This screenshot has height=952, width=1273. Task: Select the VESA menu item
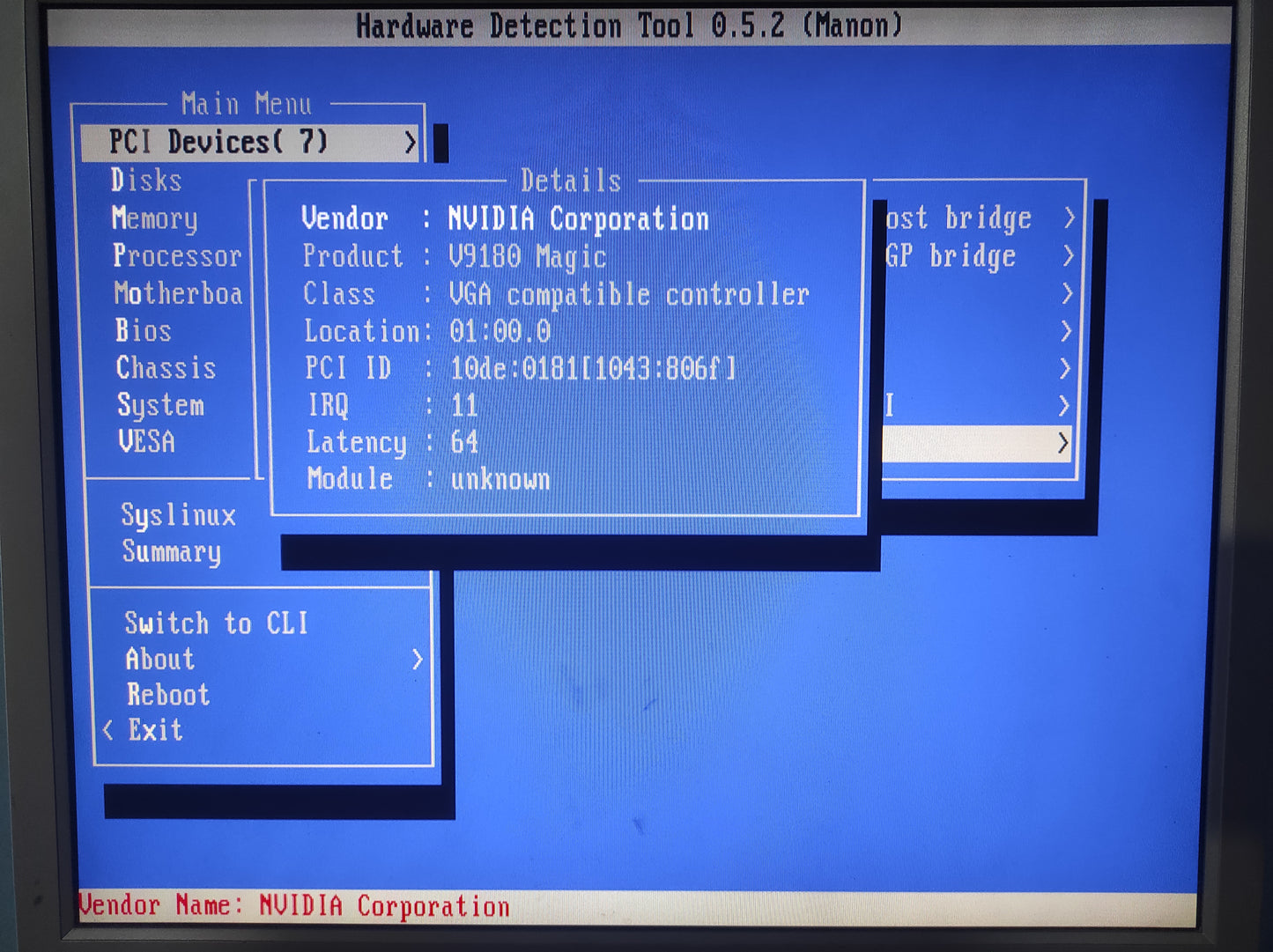coord(146,441)
